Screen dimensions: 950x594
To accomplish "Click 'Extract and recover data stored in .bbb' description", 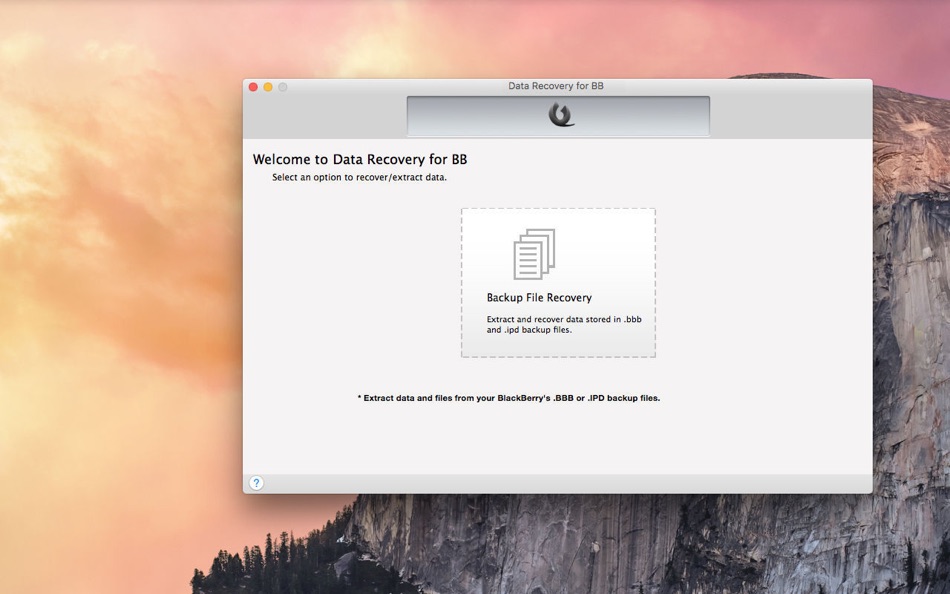I will tap(564, 324).
